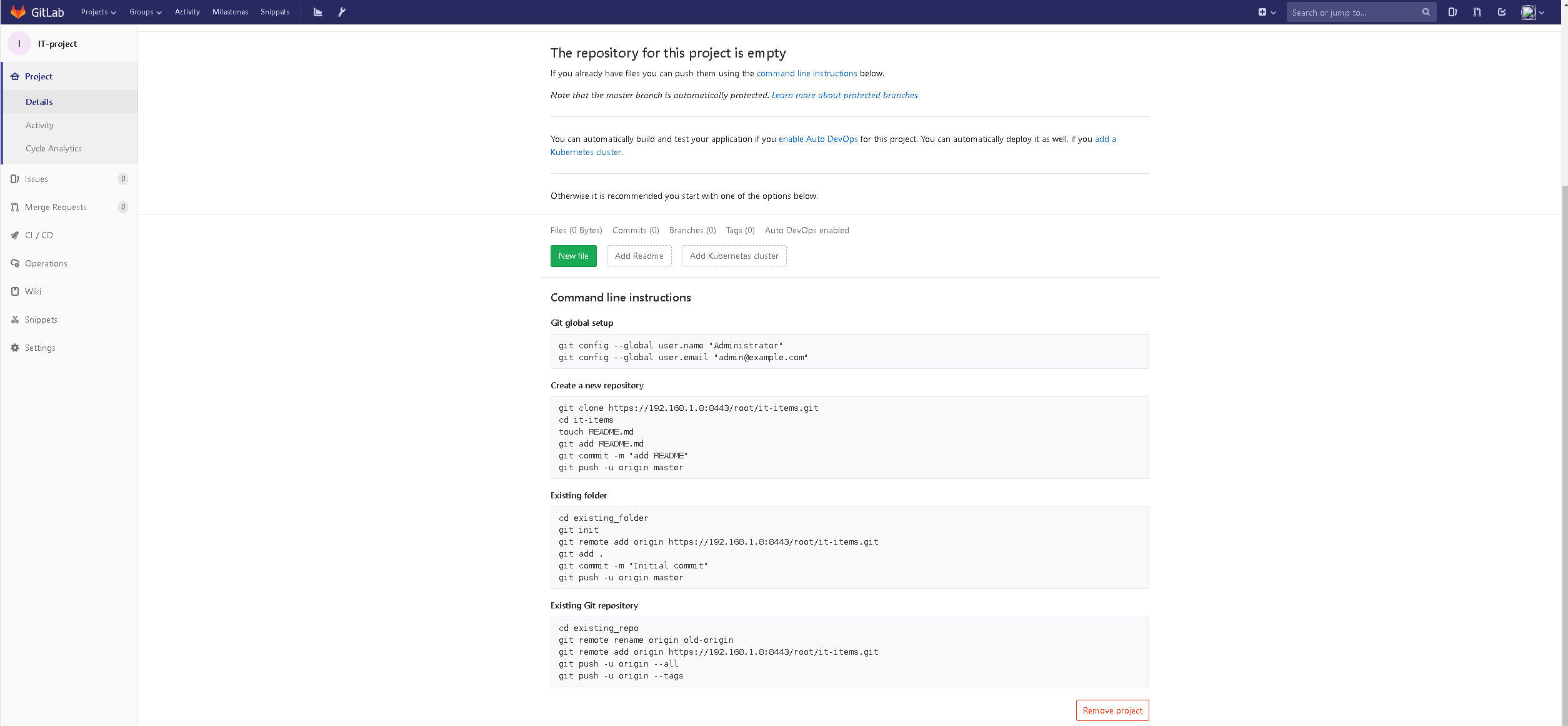Expand the Projects dropdown menu
The image size is (1568, 726).
pos(98,12)
